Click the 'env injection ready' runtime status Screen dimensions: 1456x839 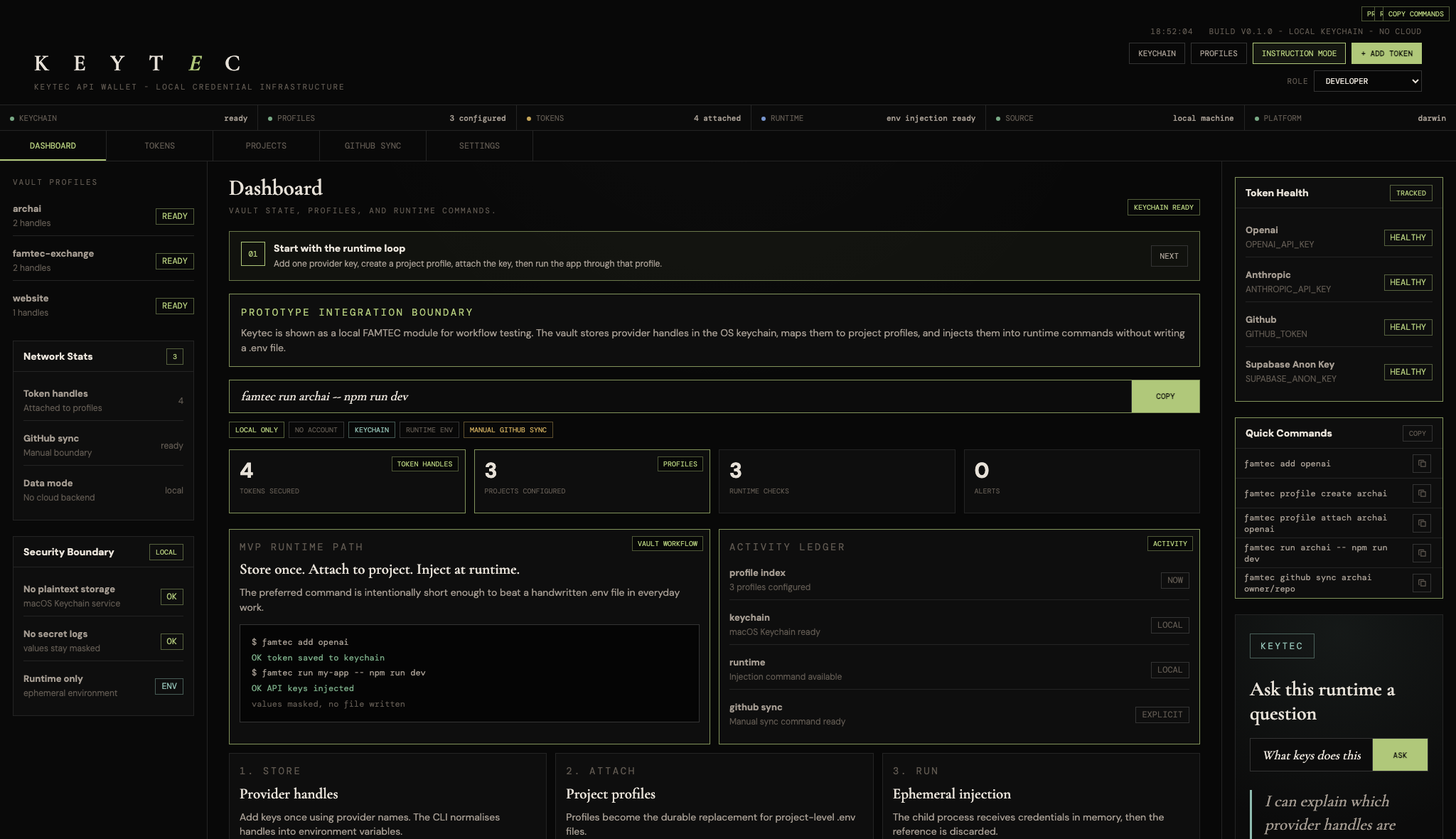931,118
